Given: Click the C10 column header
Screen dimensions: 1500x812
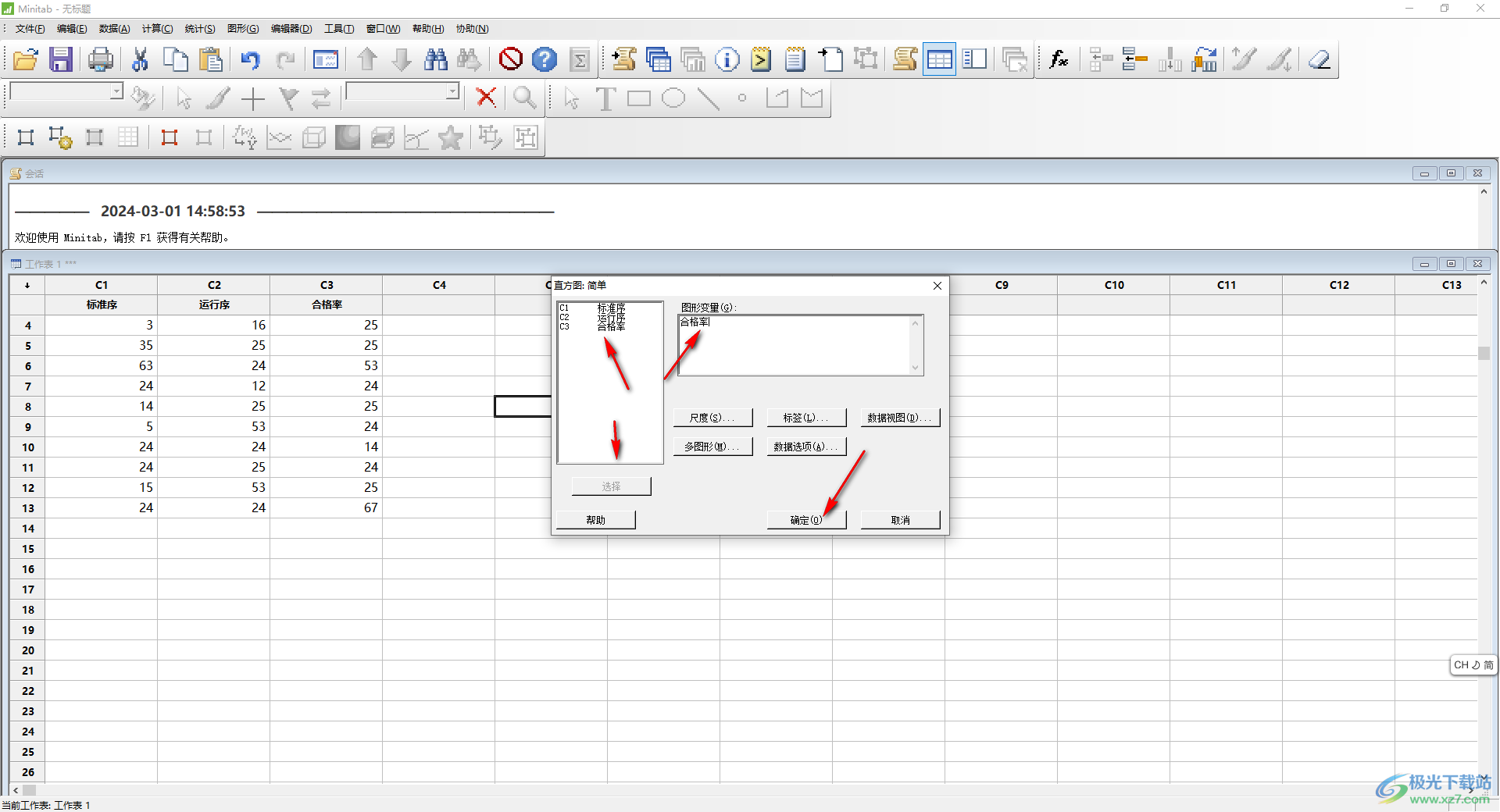Looking at the screenshot, I should pyautogui.click(x=1114, y=285).
